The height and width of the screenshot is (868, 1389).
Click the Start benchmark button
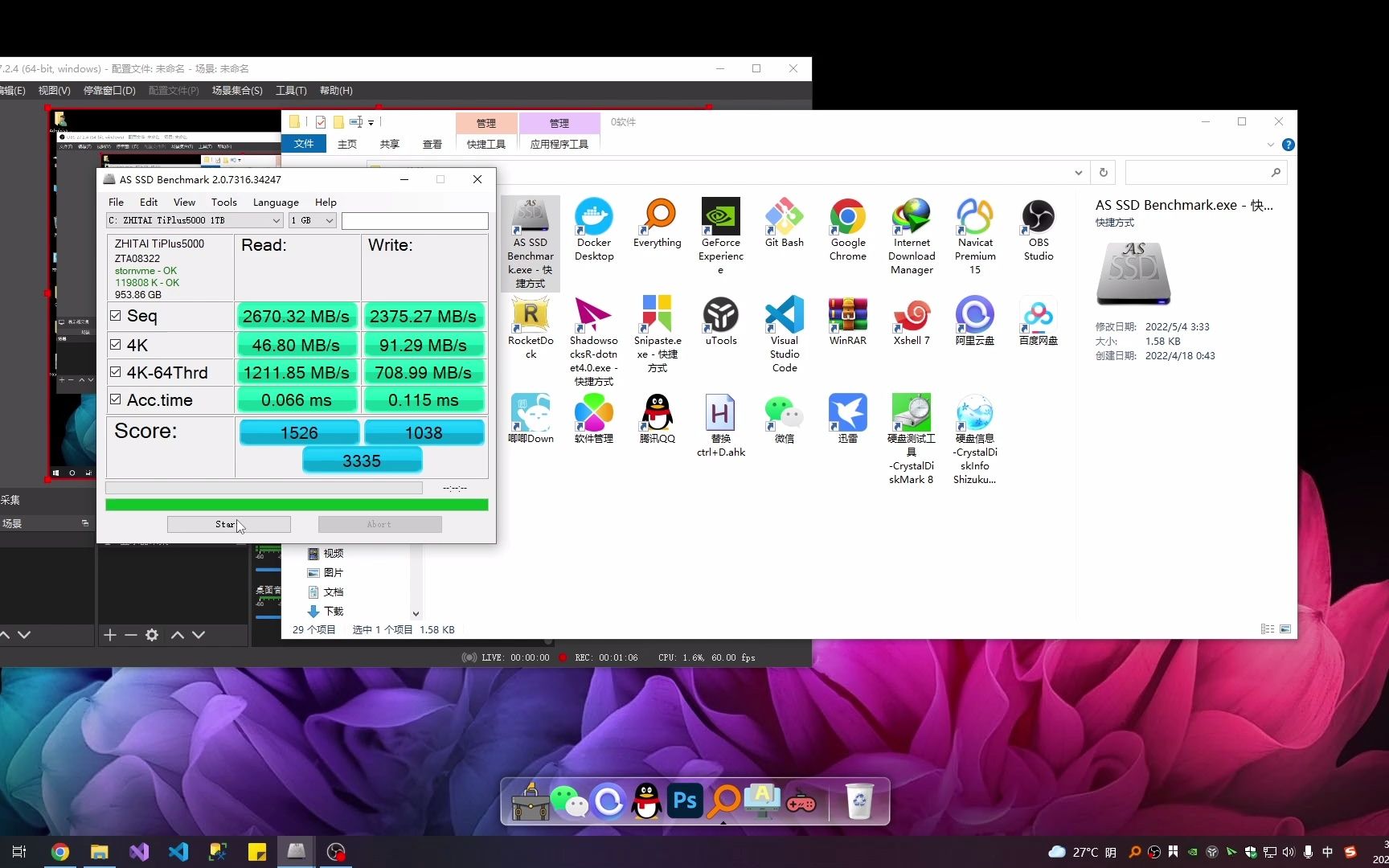229,524
